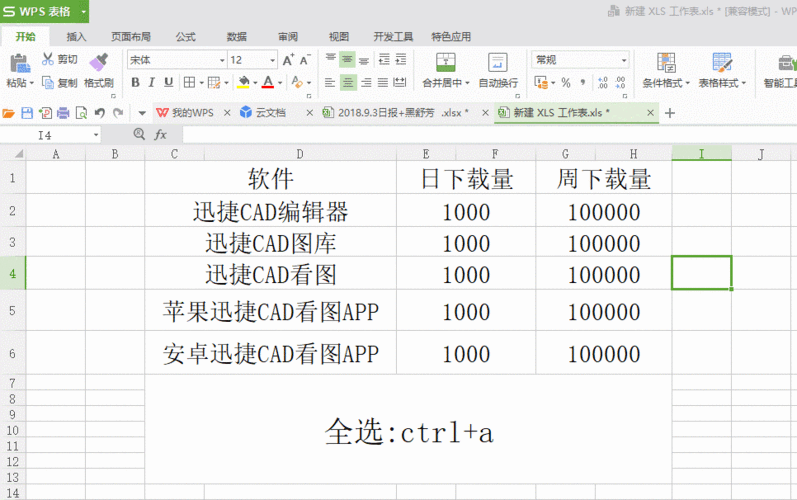Apply percent style with the % icon
This screenshot has height=500, width=797.
point(566,82)
